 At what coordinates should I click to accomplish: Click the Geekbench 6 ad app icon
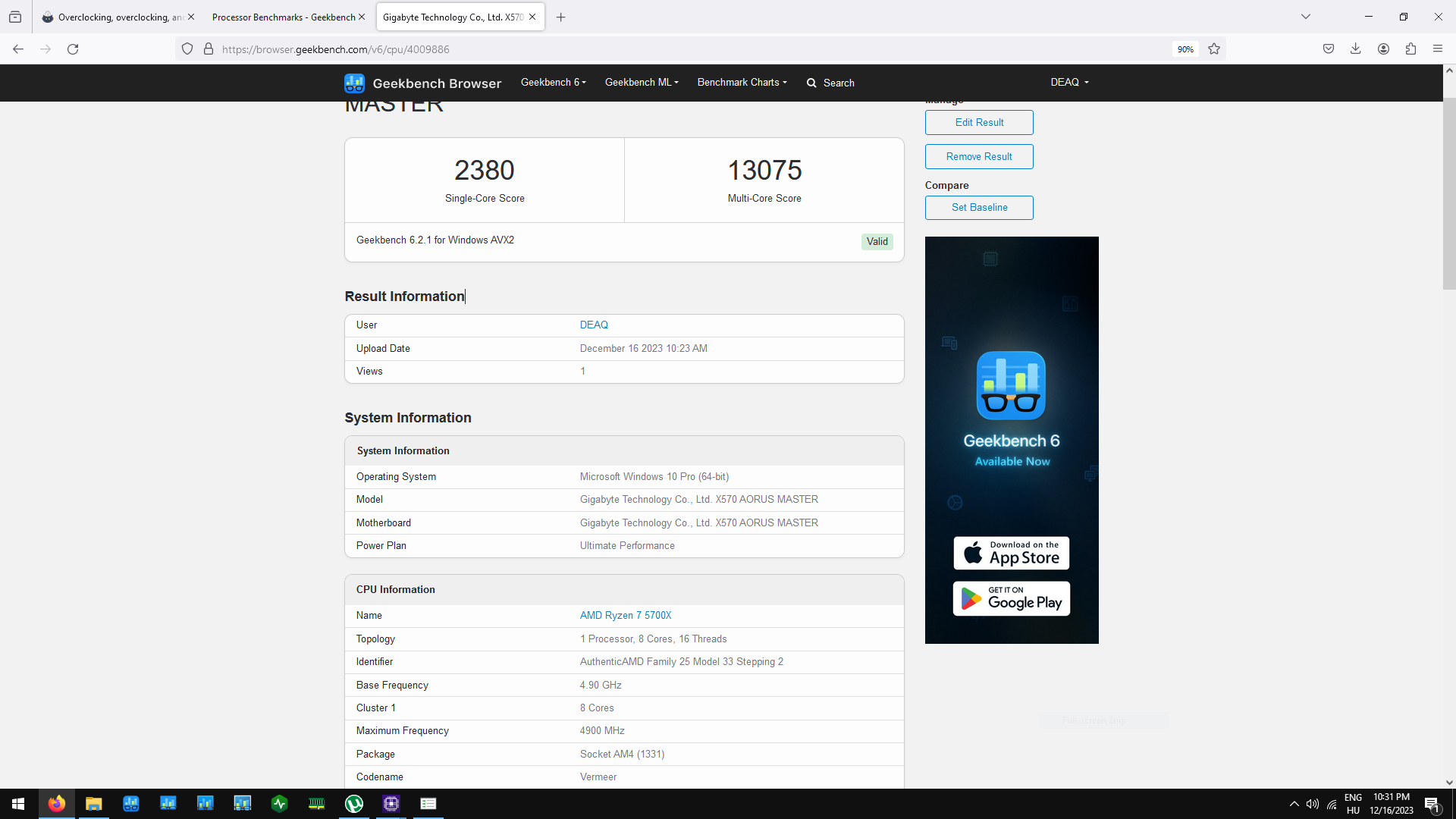(x=1011, y=385)
